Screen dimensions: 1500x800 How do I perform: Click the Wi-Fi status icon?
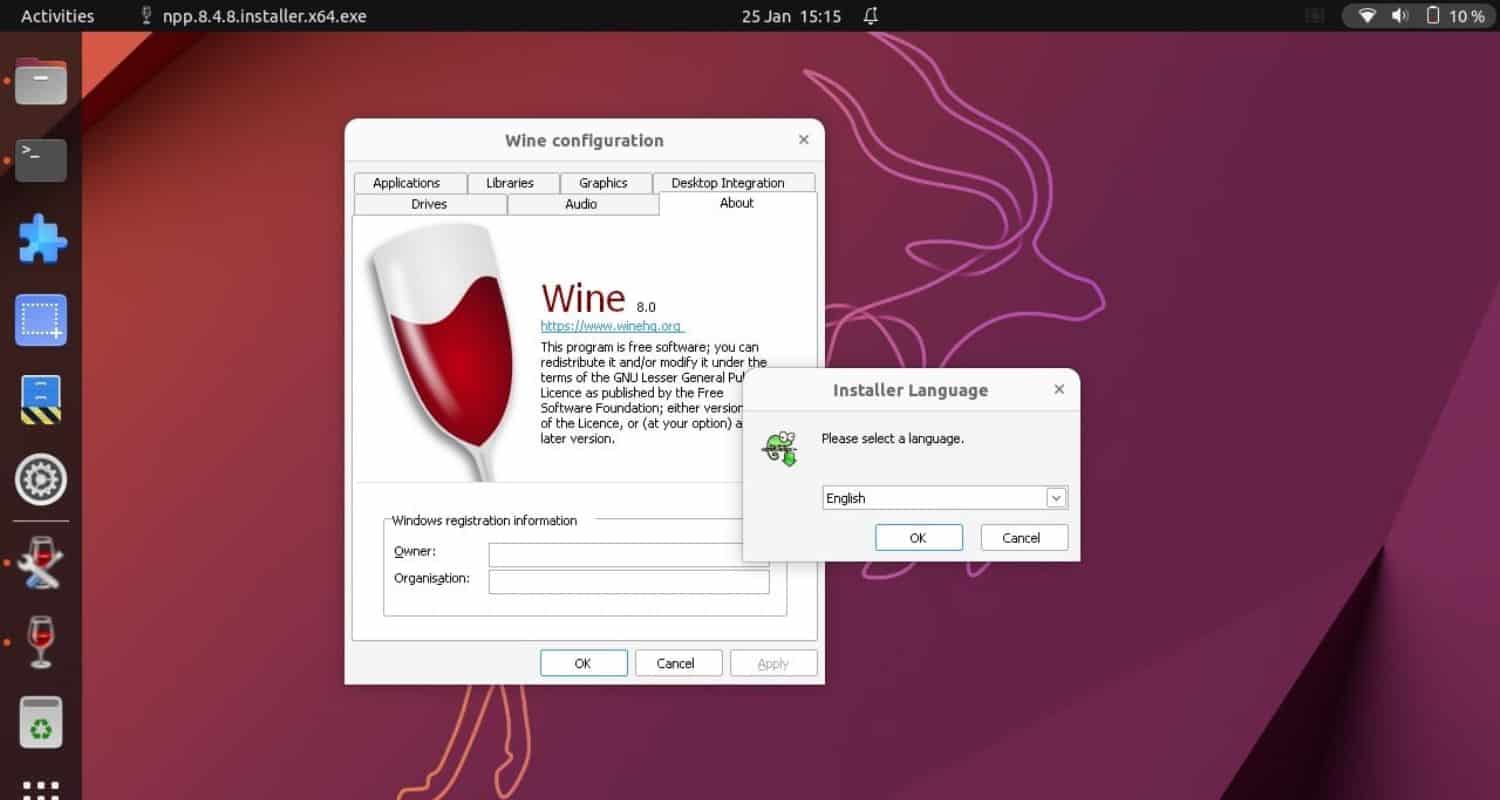(1367, 16)
